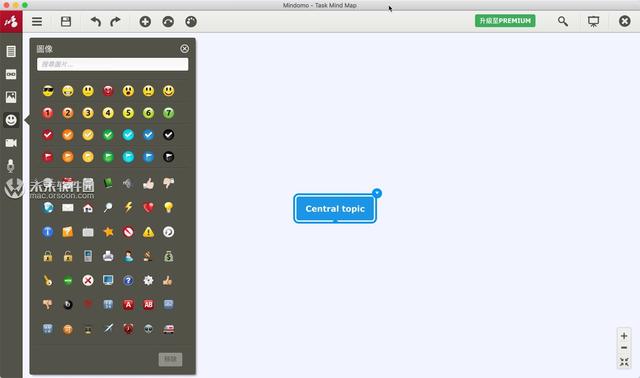Close the icons panel
This screenshot has height=378, width=640.
click(x=184, y=49)
